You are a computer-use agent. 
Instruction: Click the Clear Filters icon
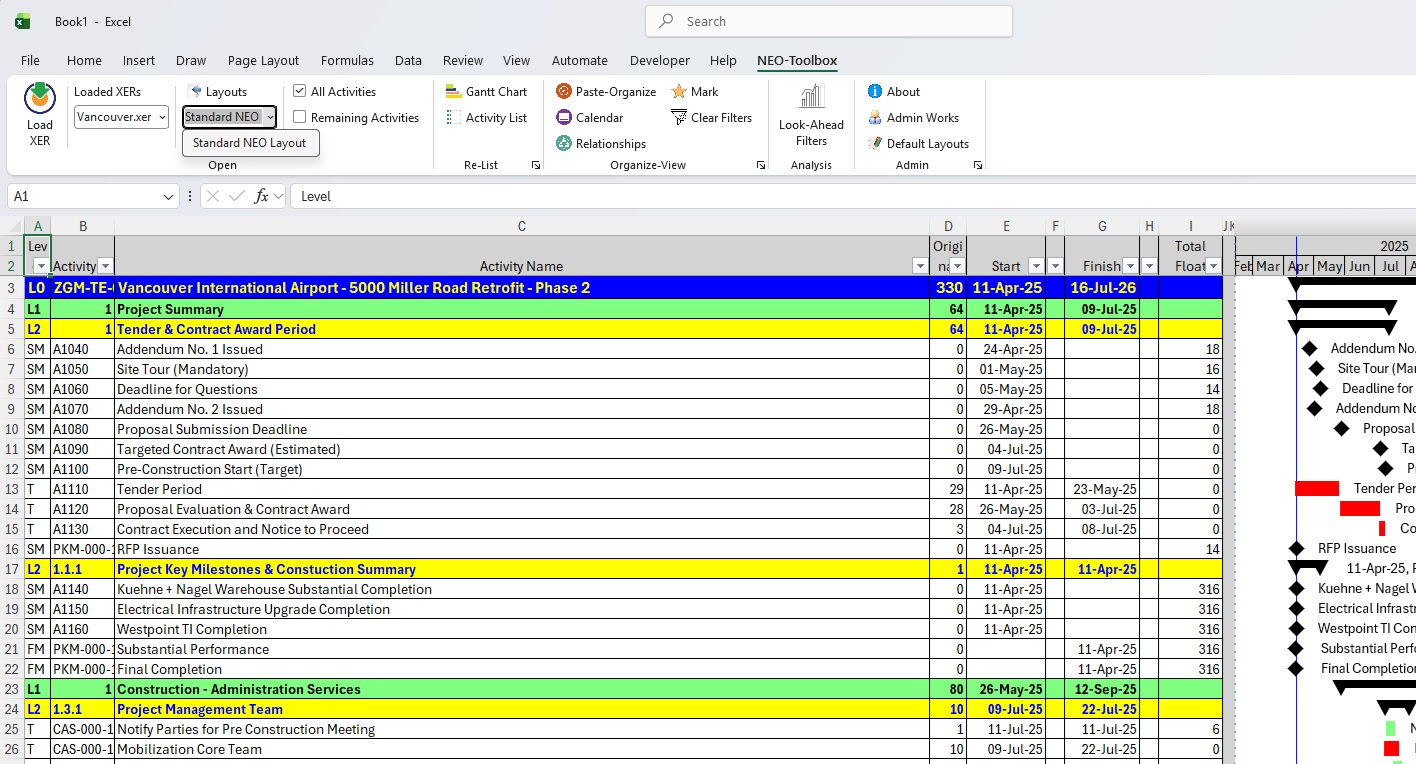tap(680, 117)
